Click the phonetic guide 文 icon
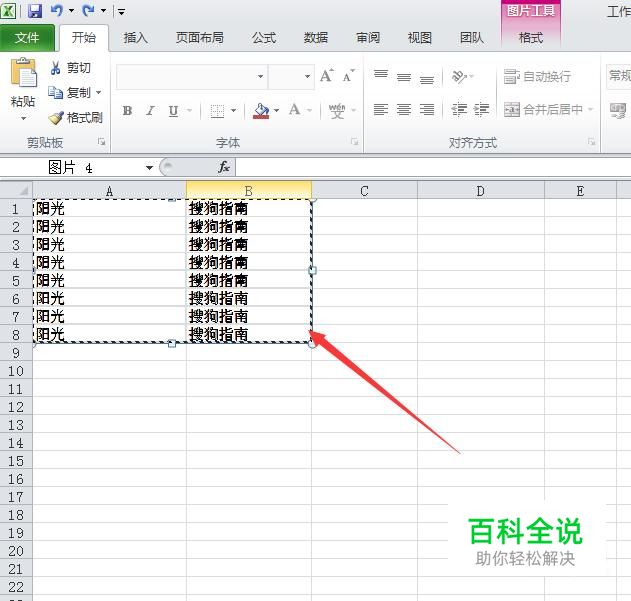This screenshot has width=631, height=601. pyautogui.click(x=337, y=111)
